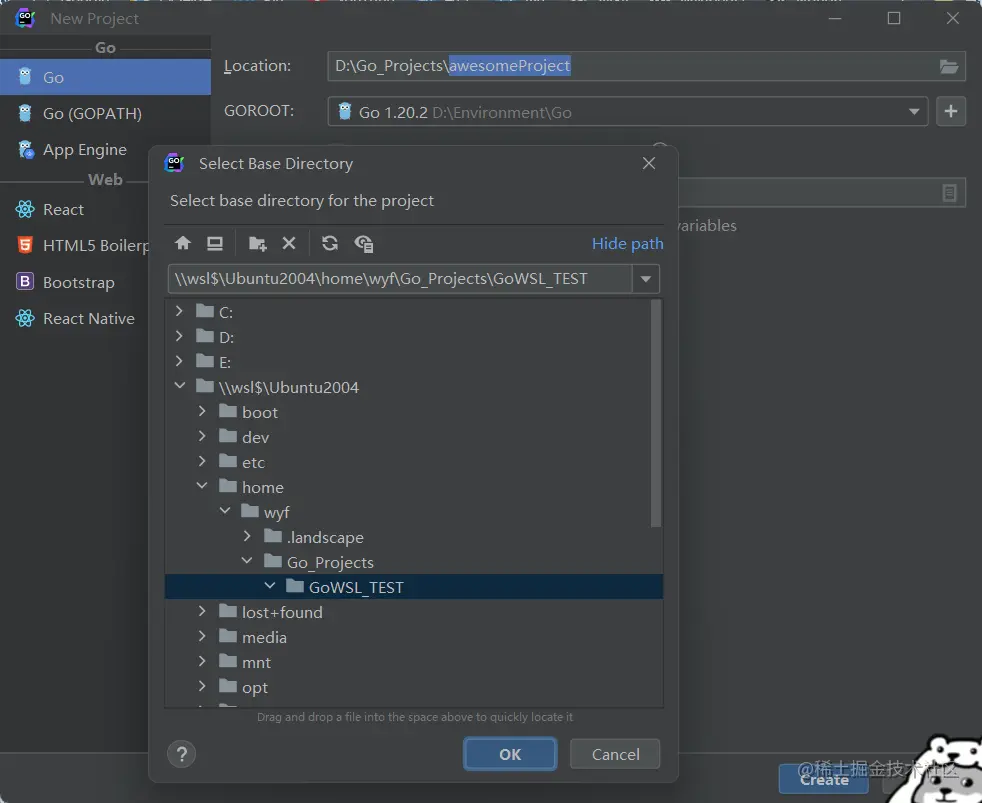The width and height of the screenshot is (982, 803).
Task: Expand the media folder
Action: coord(202,636)
